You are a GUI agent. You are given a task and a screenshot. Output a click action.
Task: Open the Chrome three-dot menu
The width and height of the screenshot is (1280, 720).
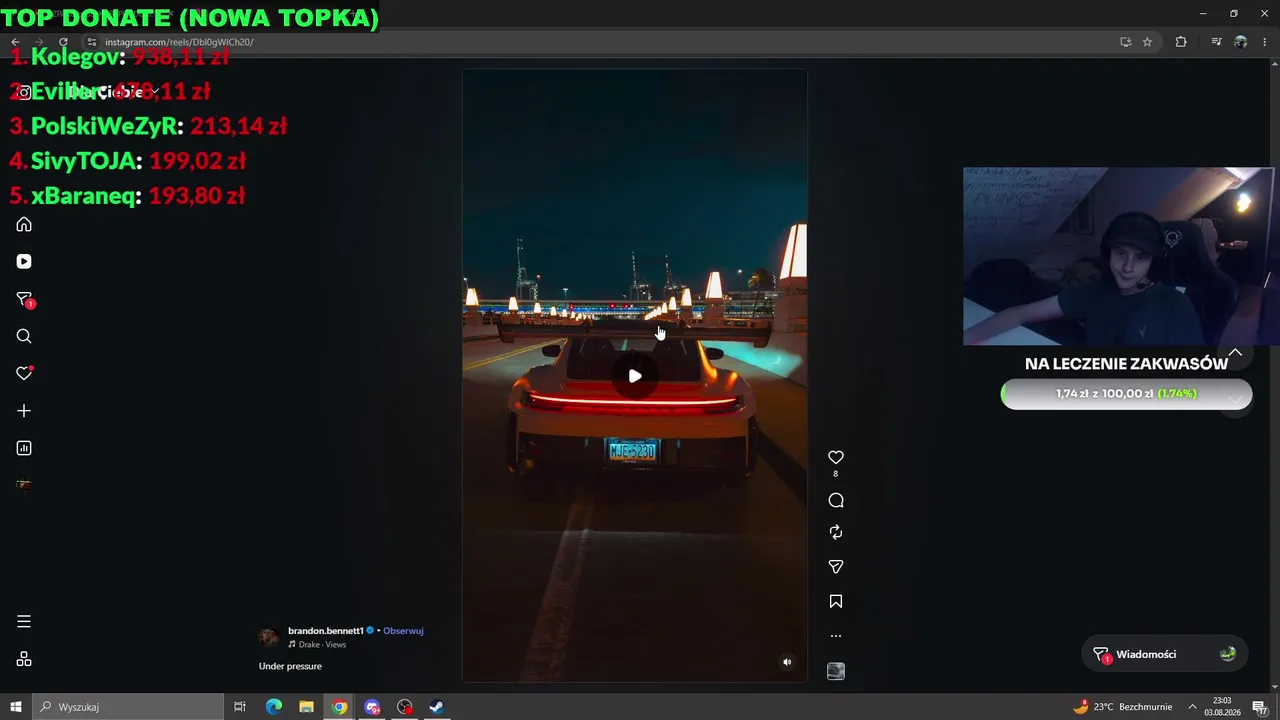[x=1265, y=42]
